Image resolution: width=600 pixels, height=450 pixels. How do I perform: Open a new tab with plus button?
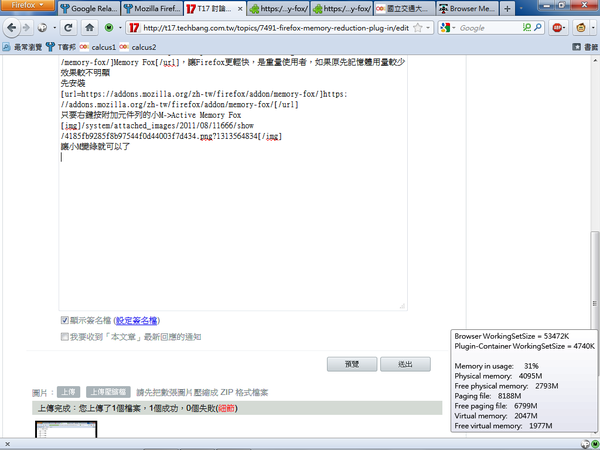pyautogui.click(x=507, y=8)
